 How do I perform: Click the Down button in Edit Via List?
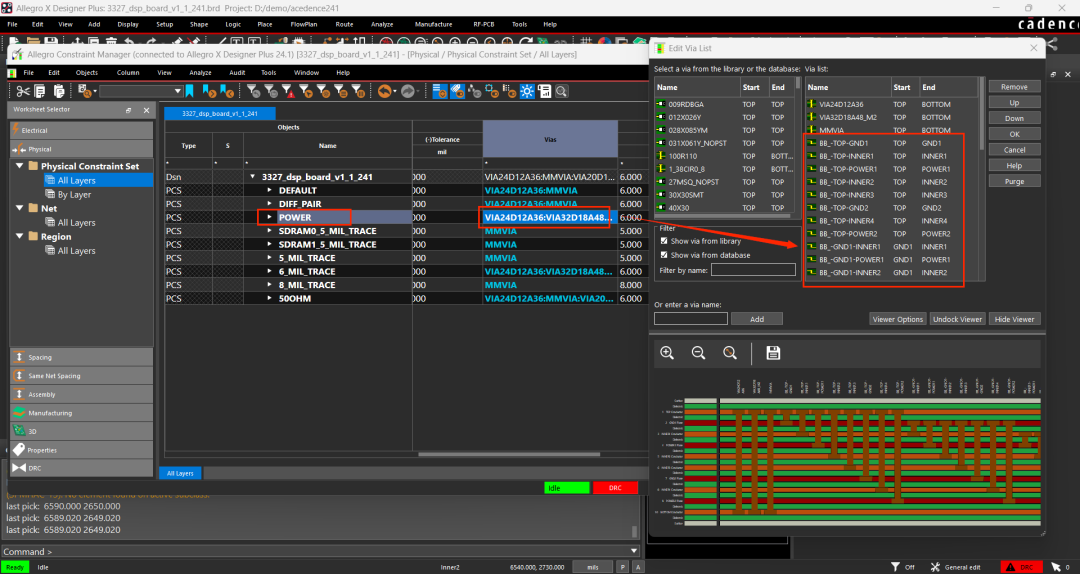click(1014, 119)
